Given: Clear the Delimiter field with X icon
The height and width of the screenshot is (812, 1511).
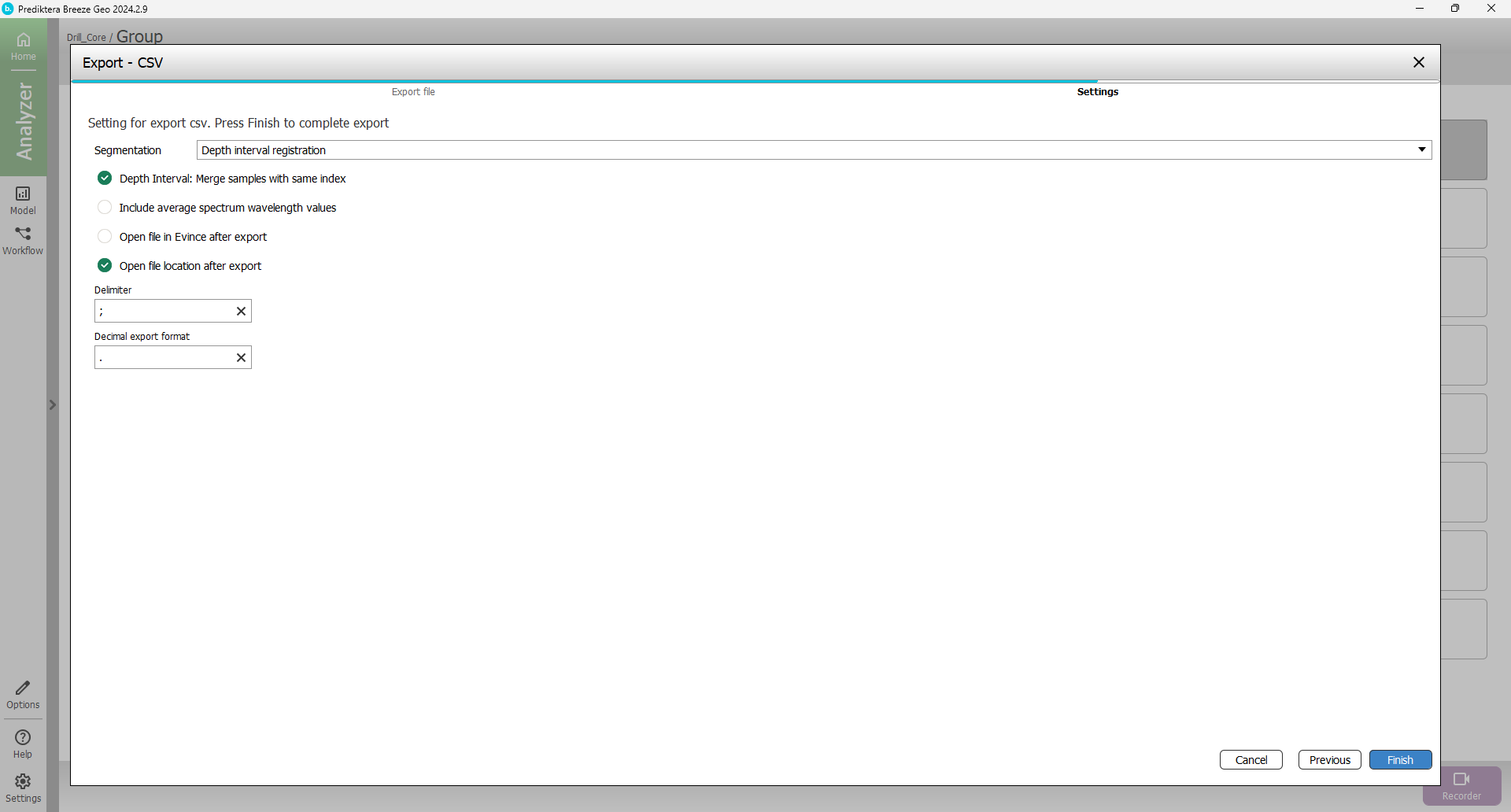Looking at the screenshot, I should coord(242,312).
